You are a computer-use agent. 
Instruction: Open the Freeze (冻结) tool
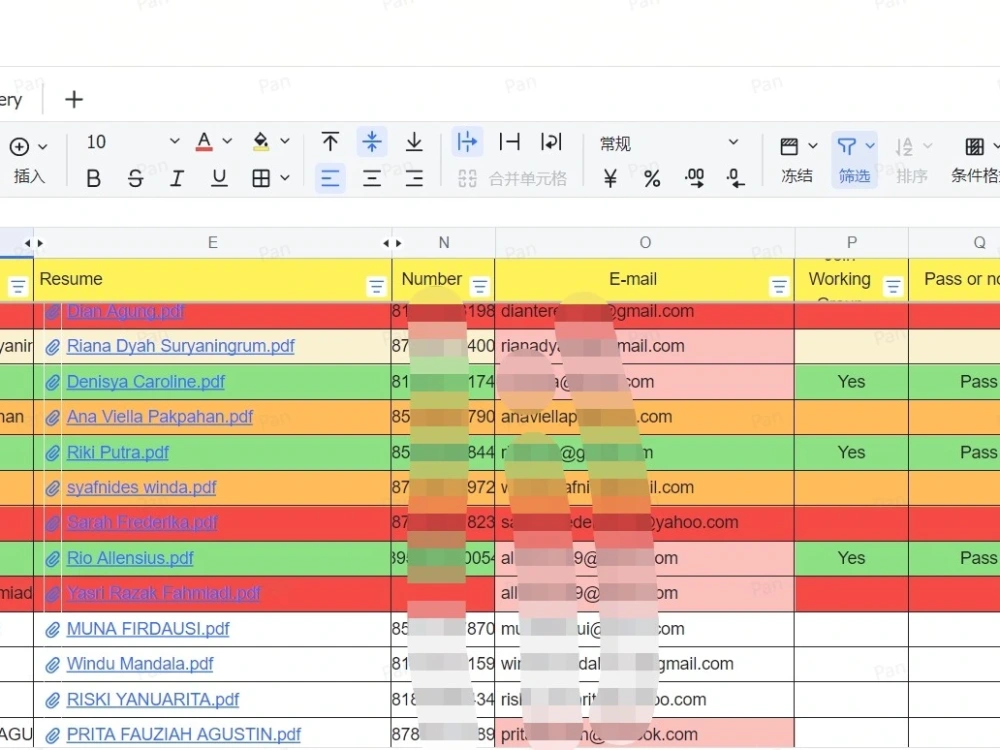coord(797,160)
